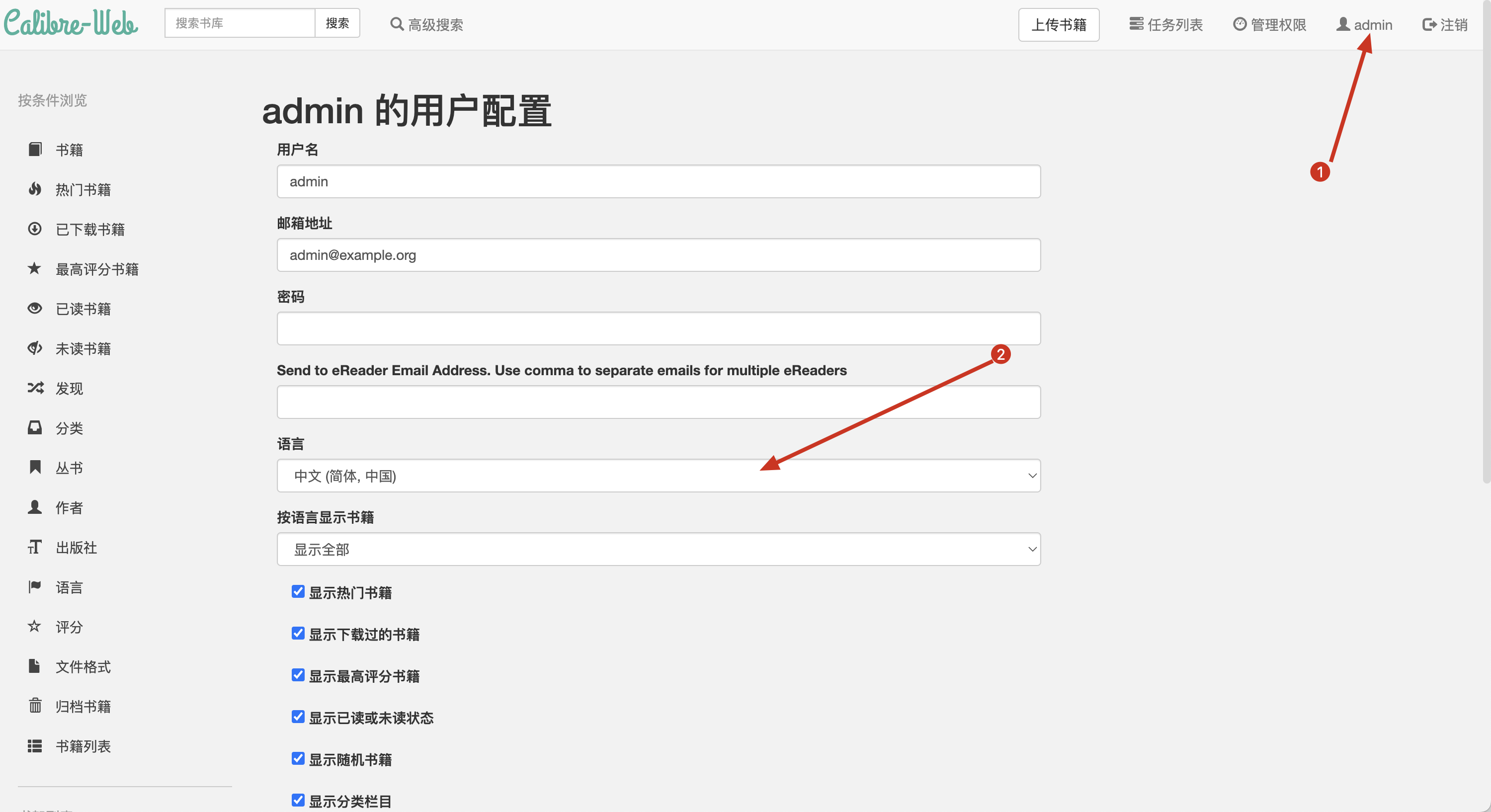Uncheck 显示热门书籍 checkbox
This screenshot has width=1491, height=812.
[298, 591]
